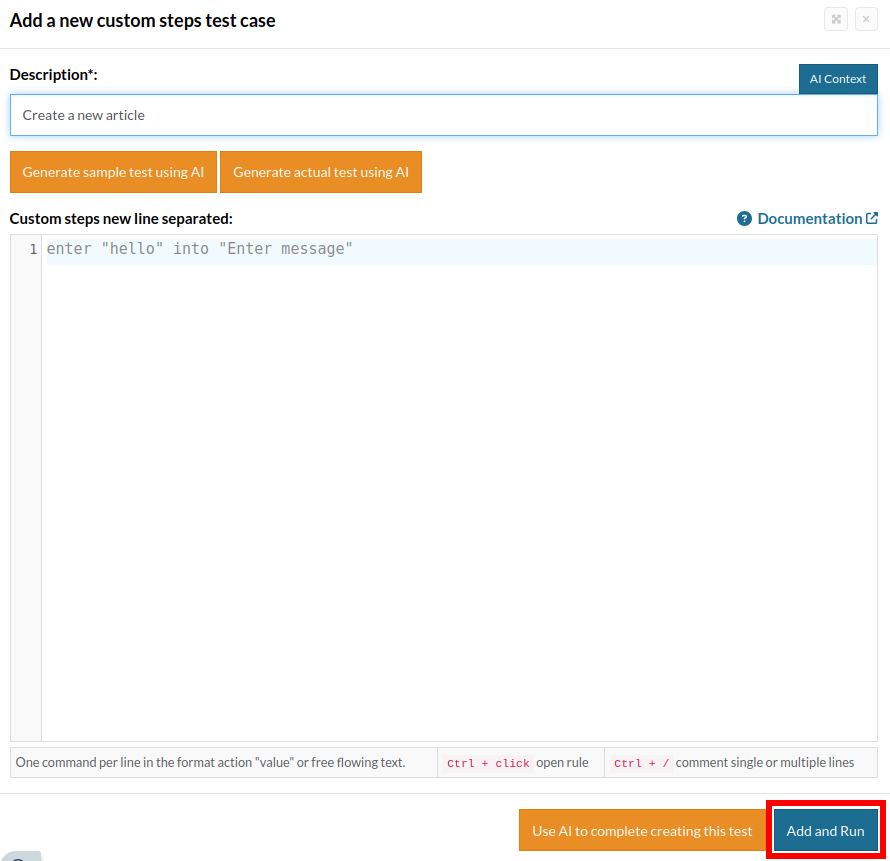Click the Description label

(53, 74)
